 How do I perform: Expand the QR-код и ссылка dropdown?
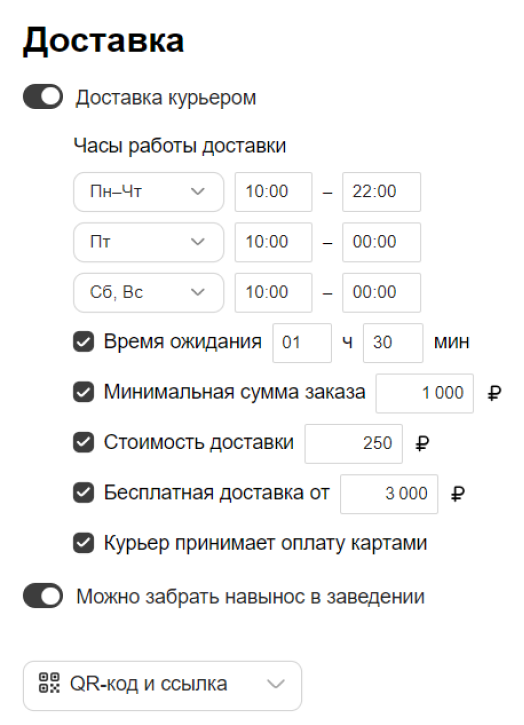click(x=162, y=686)
